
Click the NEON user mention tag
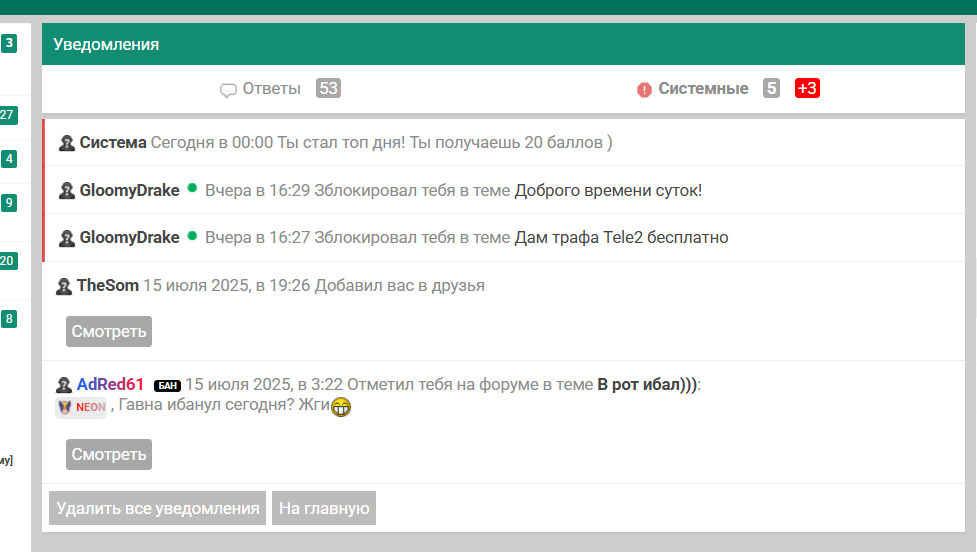click(x=81, y=407)
